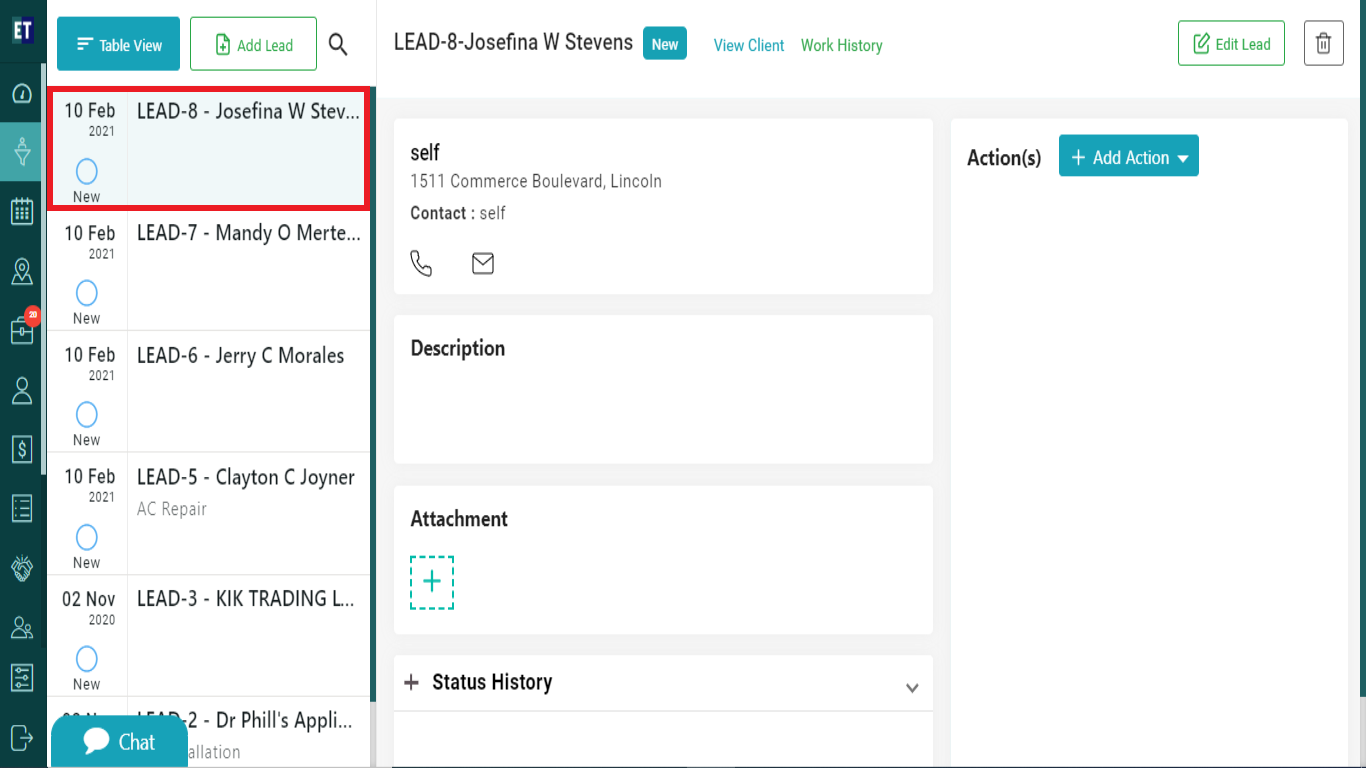Click the address 1511 Commerce Boulevard, Lincoln
This screenshot has height=768, width=1366.
[x=536, y=181]
